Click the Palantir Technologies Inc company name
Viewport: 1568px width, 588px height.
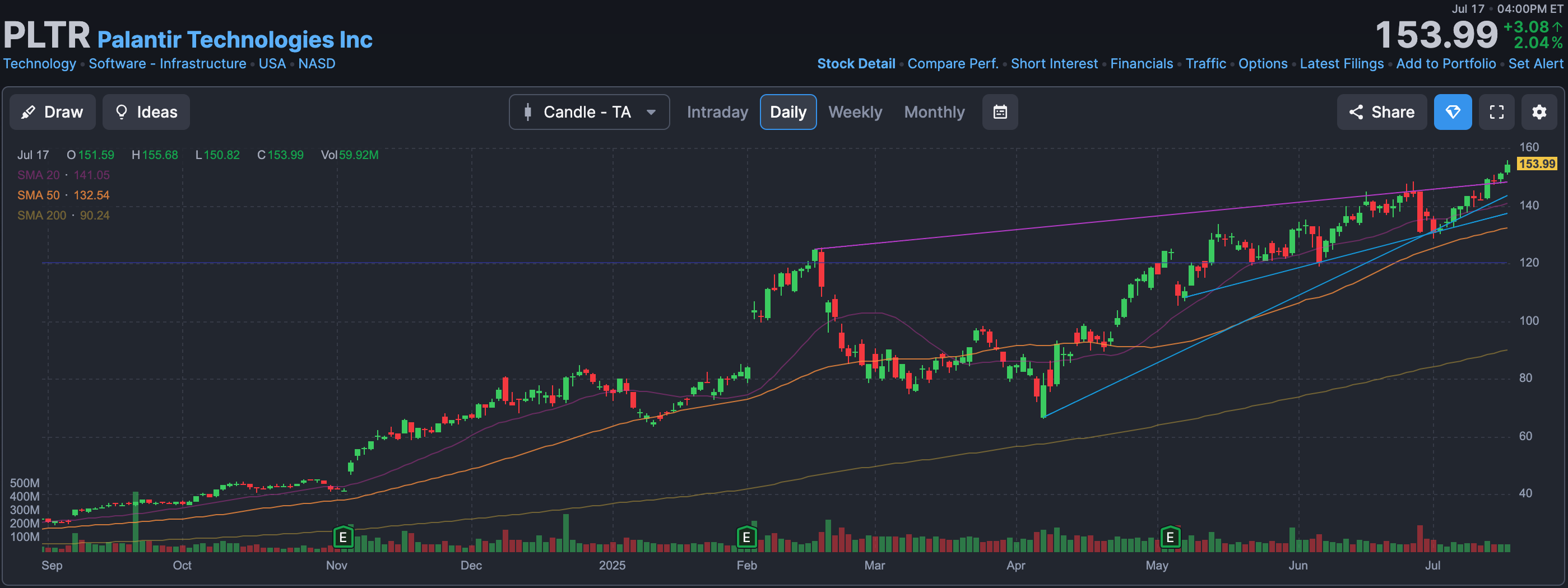[235, 40]
